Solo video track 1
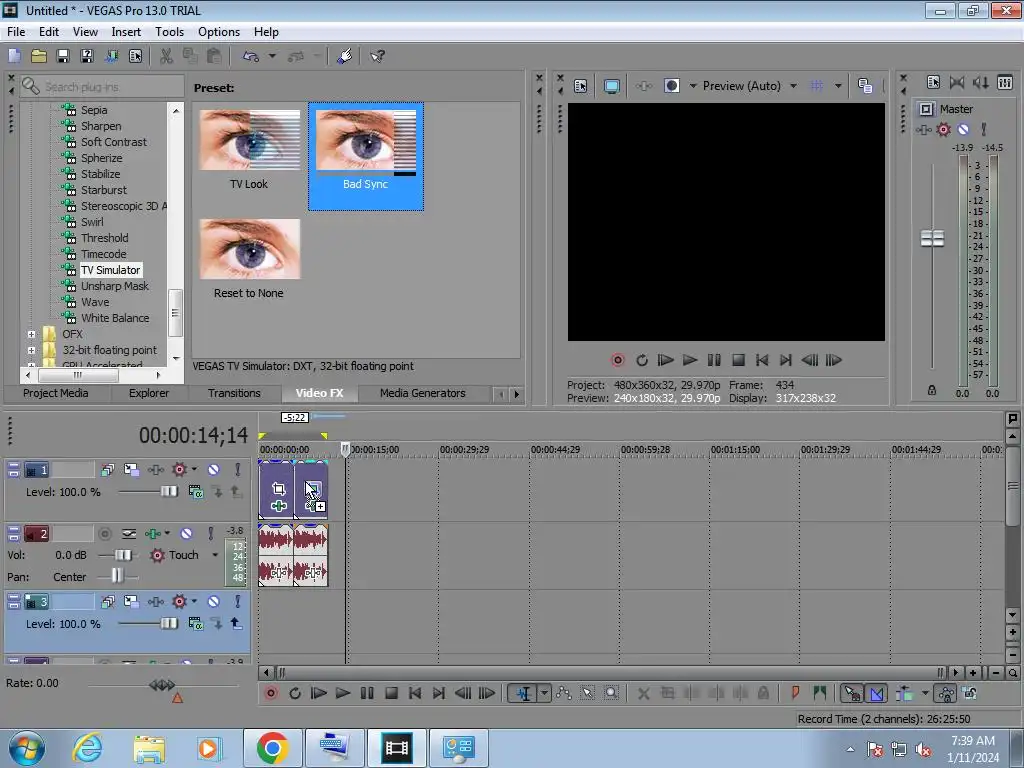1024x768 pixels. point(238,470)
